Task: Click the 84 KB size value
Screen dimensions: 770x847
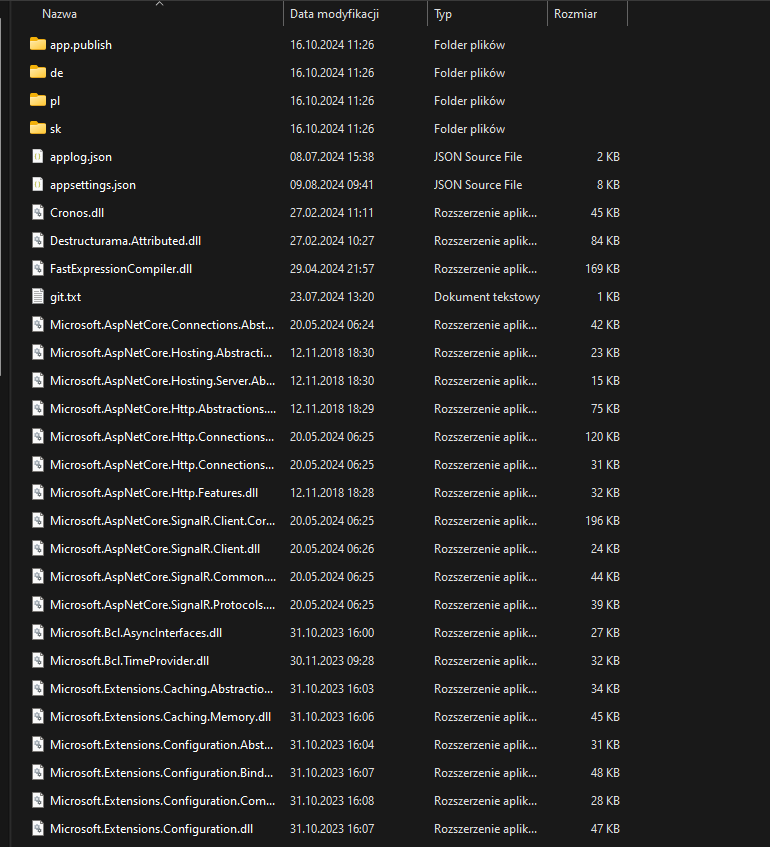Action: tap(605, 241)
